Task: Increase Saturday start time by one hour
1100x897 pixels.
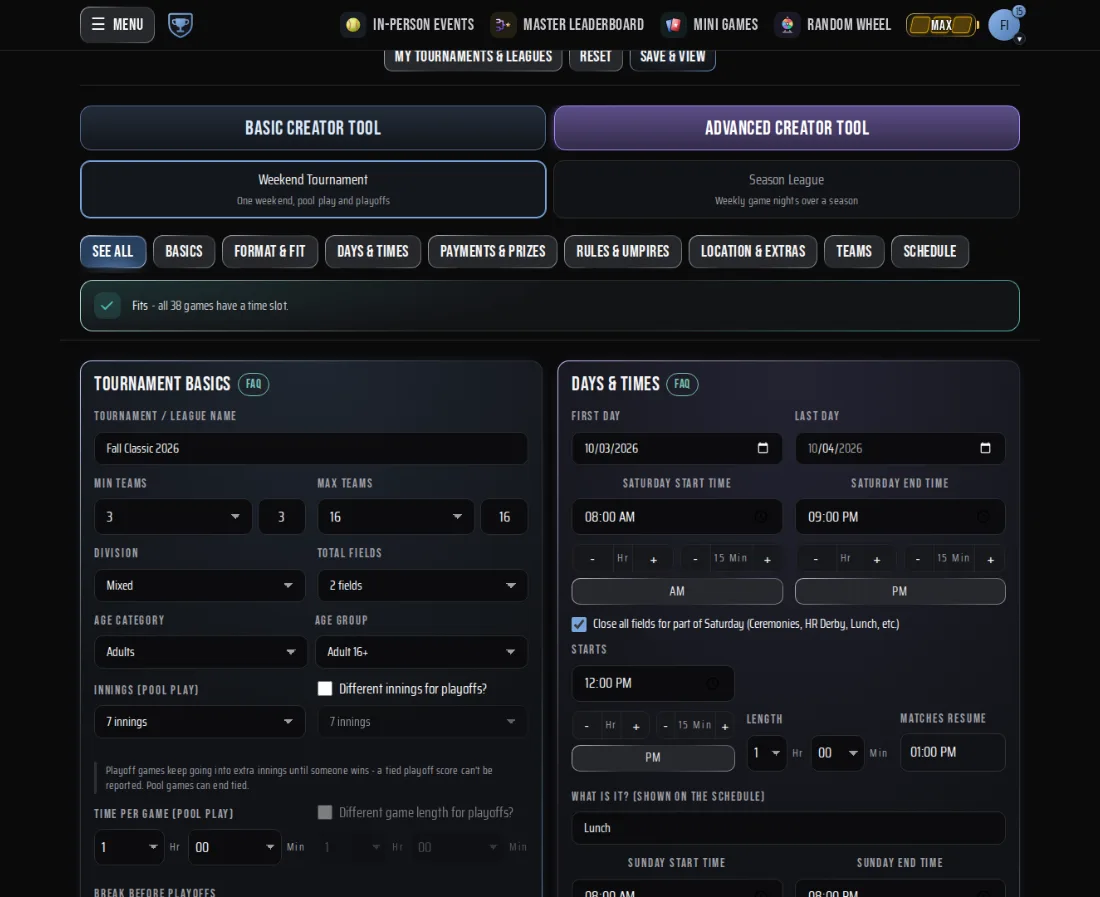Action: (653, 559)
